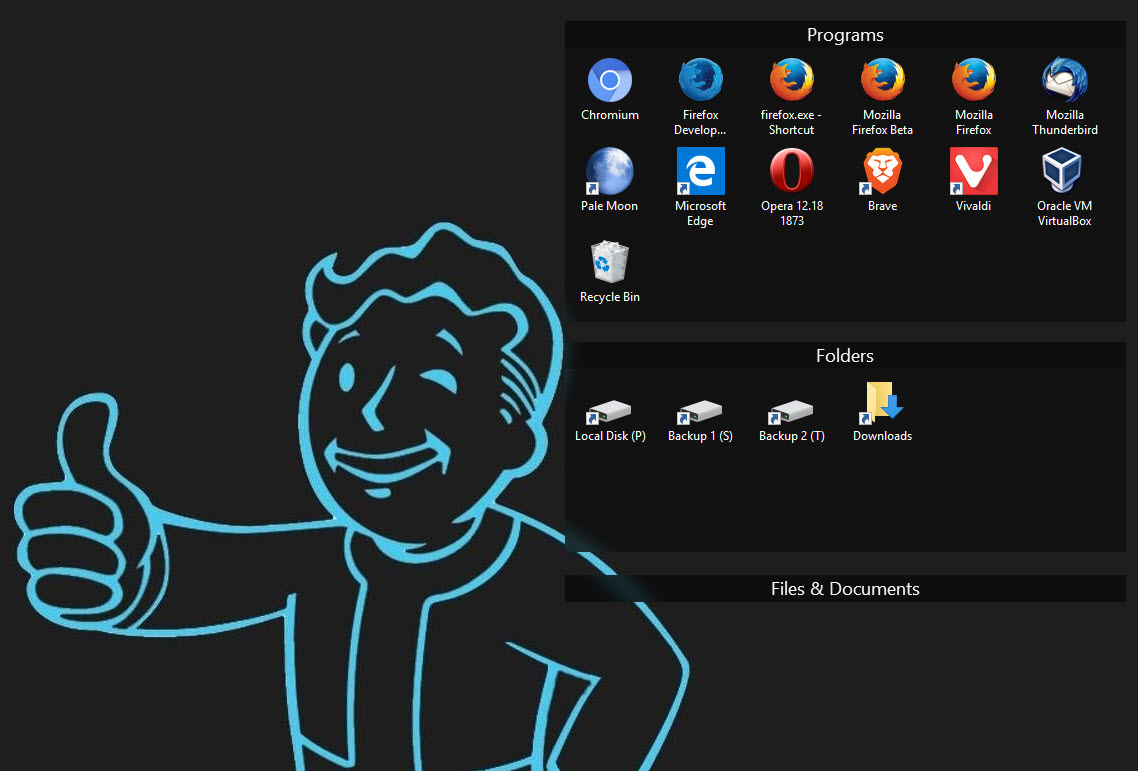This screenshot has width=1138, height=771.
Task: Select the Microsoft Edge shortcut icon
Action: coord(700,171)
